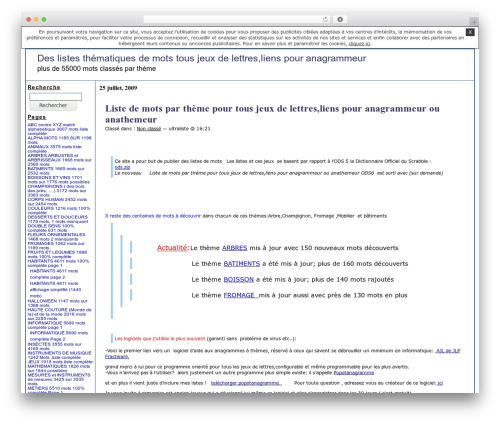Open sidebar 'INFORMATIQUE … complète Page 2'
This screenshot has height=423, width=500.
coord(59,336)
